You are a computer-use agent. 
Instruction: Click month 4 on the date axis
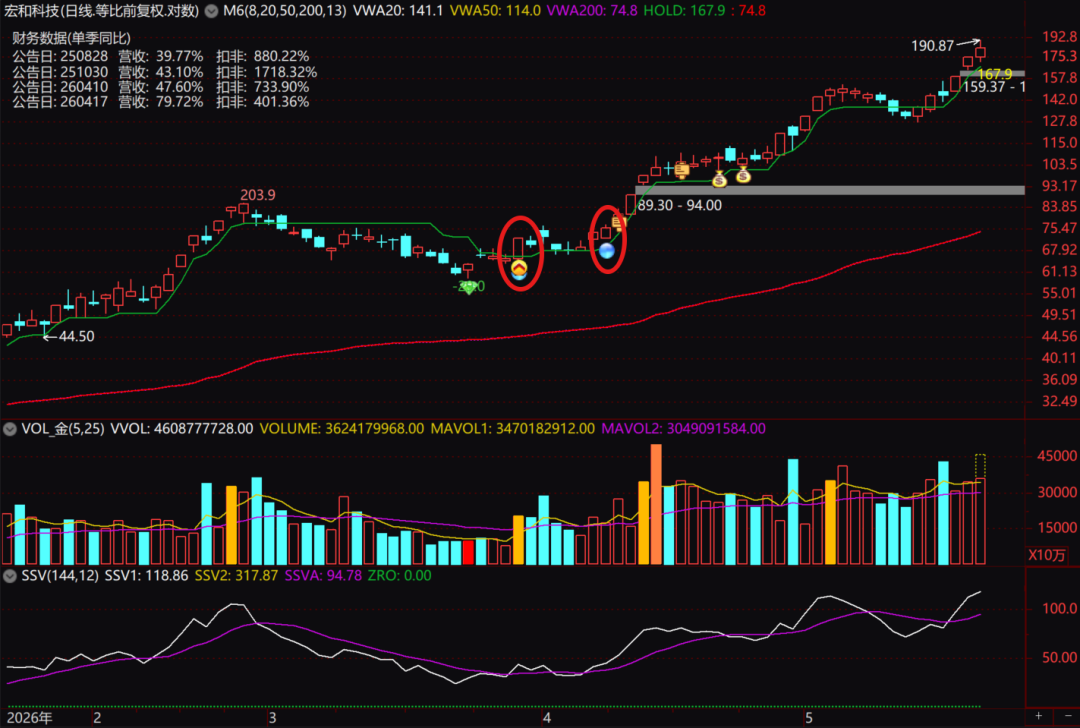point(547,718)
